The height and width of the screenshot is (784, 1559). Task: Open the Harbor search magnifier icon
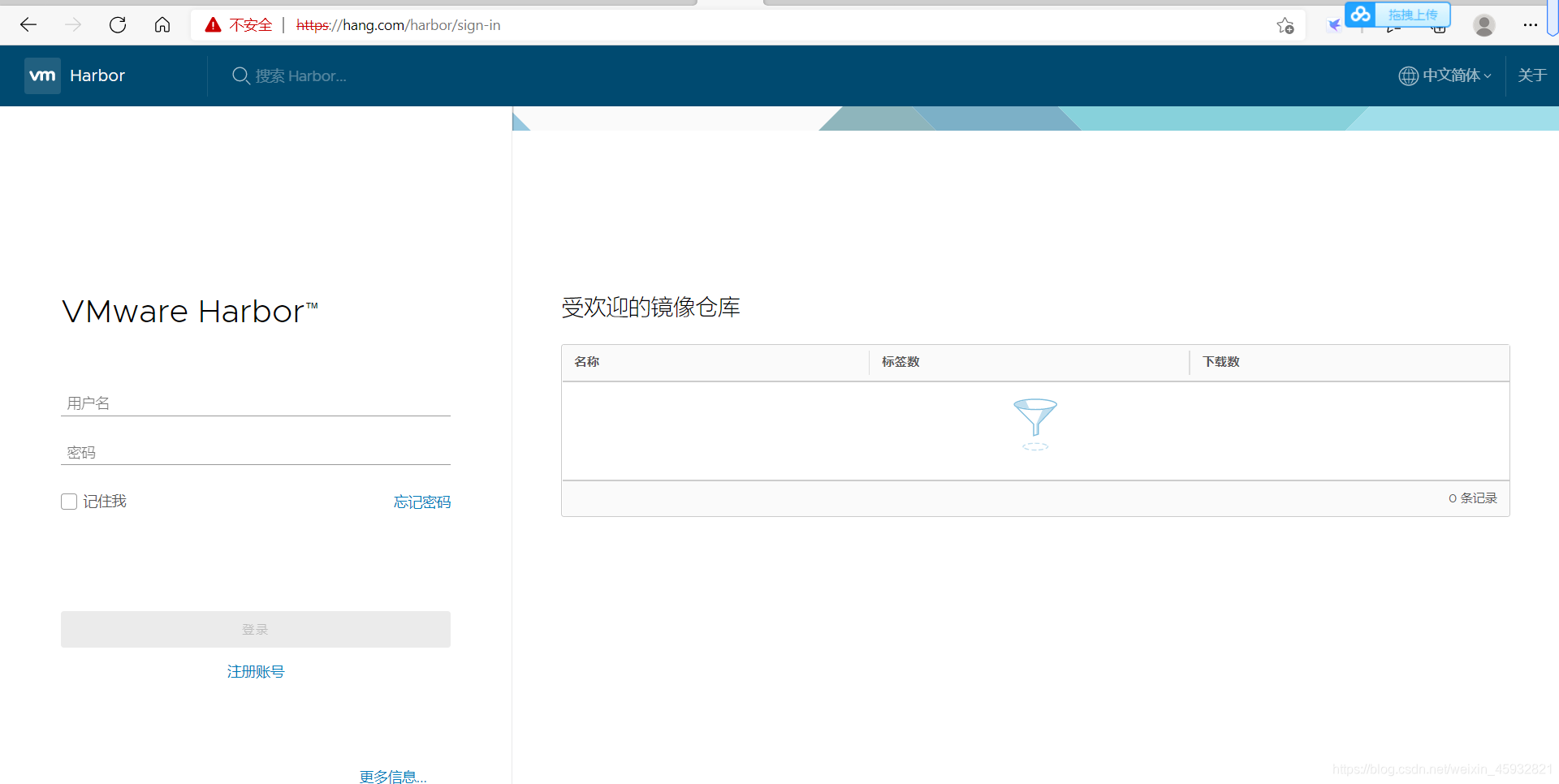240,75
